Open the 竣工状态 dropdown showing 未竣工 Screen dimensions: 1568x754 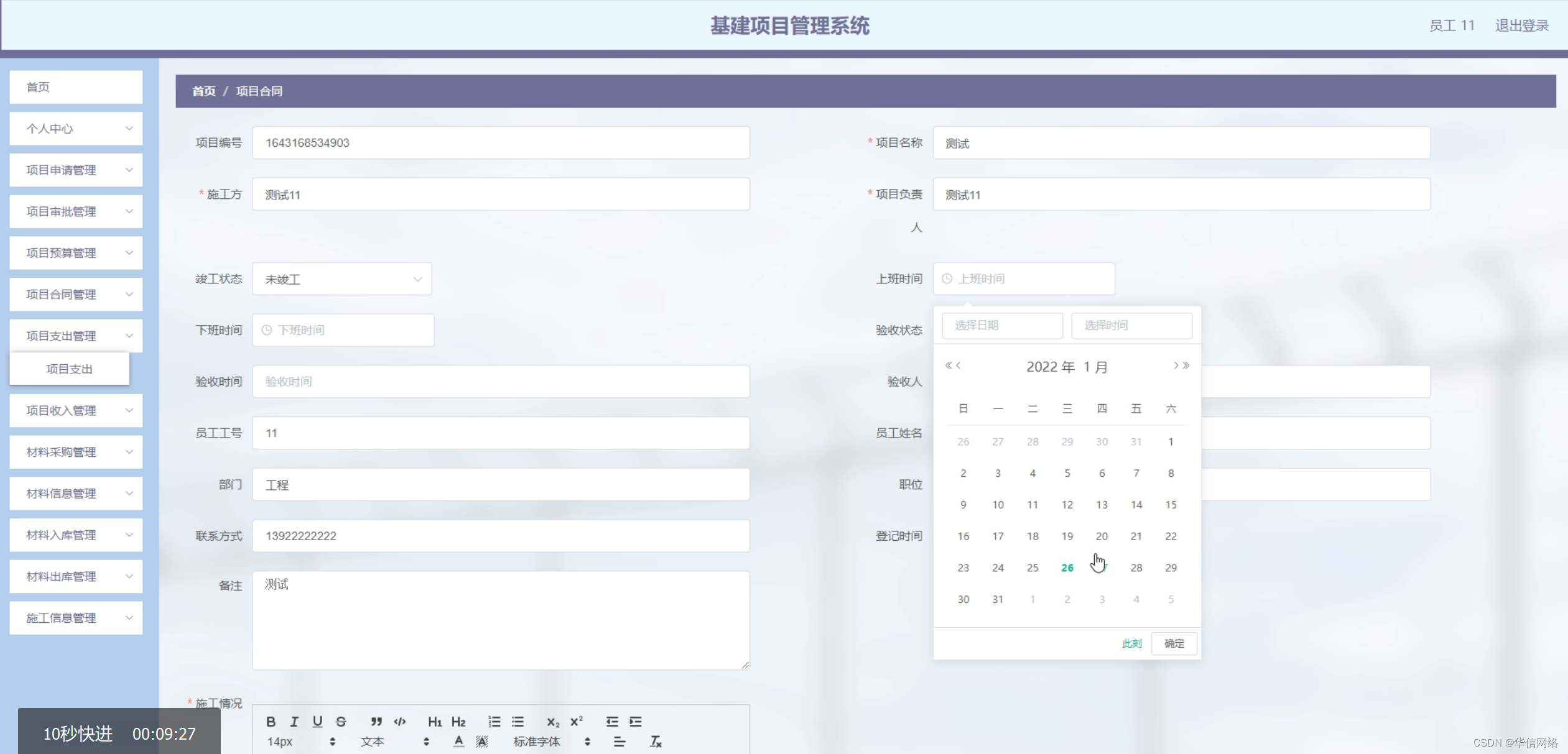tap(341, 278)
